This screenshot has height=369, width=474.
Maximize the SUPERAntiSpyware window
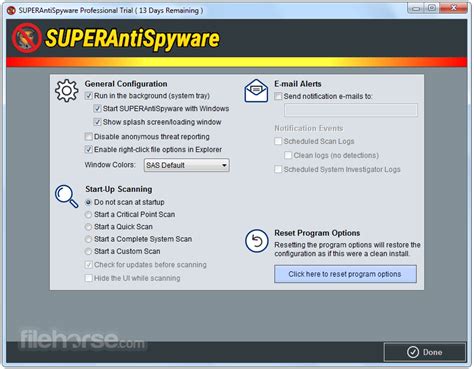tap(432, 8)
